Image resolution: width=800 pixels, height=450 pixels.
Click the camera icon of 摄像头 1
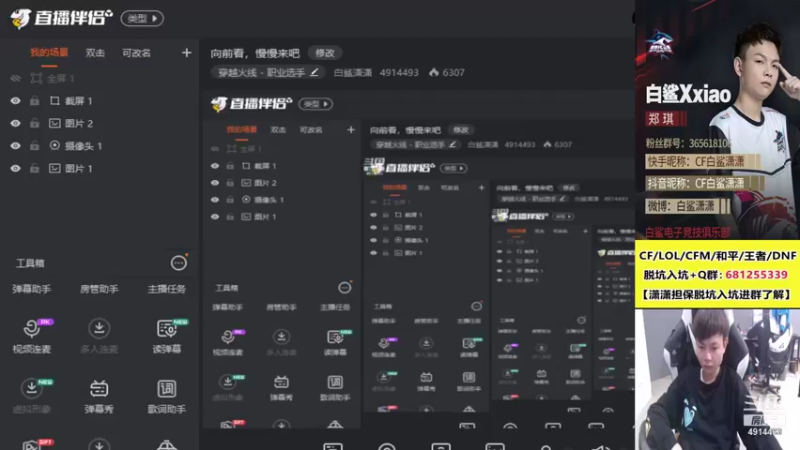55,145
